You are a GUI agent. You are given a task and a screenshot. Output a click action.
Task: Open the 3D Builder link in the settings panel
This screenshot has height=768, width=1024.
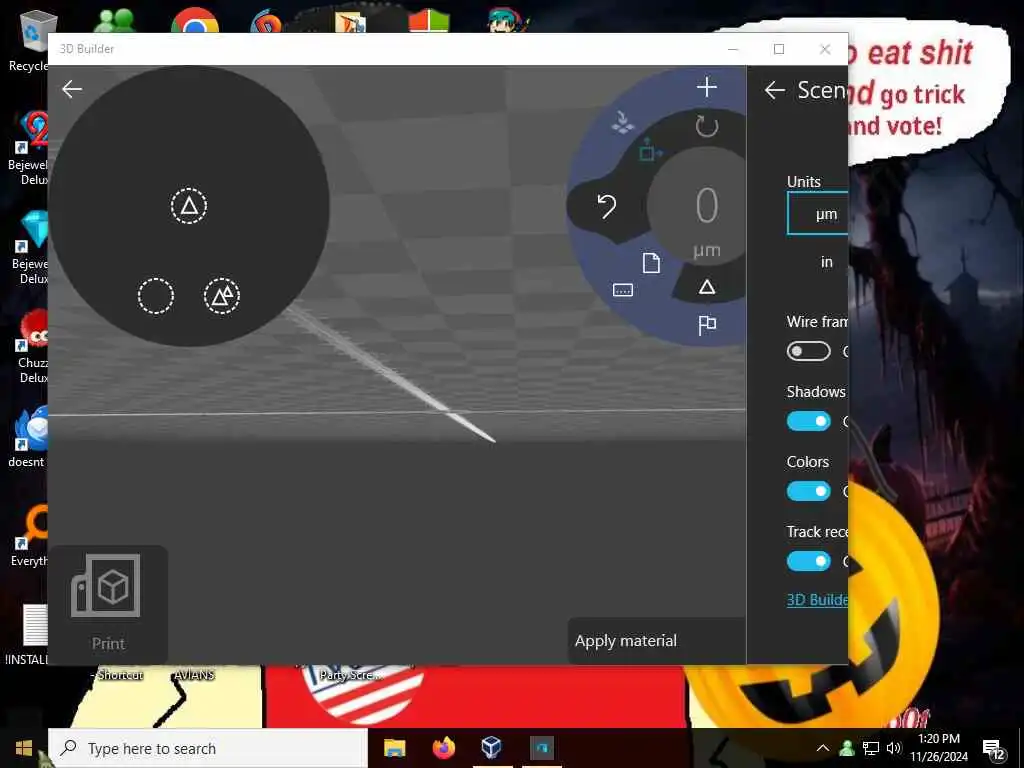point(818,600)
